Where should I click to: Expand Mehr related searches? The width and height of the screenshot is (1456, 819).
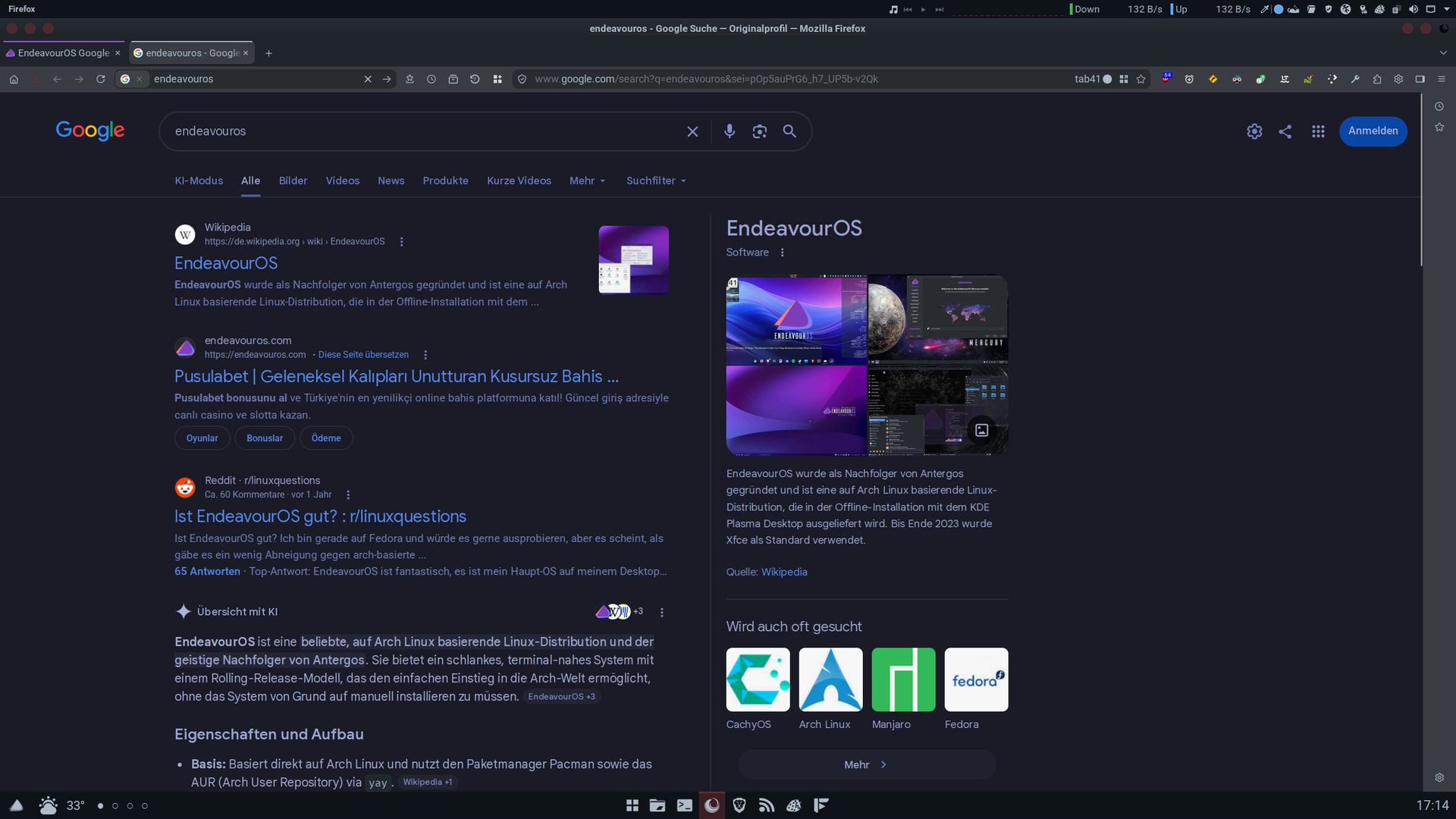coord(867,764)
